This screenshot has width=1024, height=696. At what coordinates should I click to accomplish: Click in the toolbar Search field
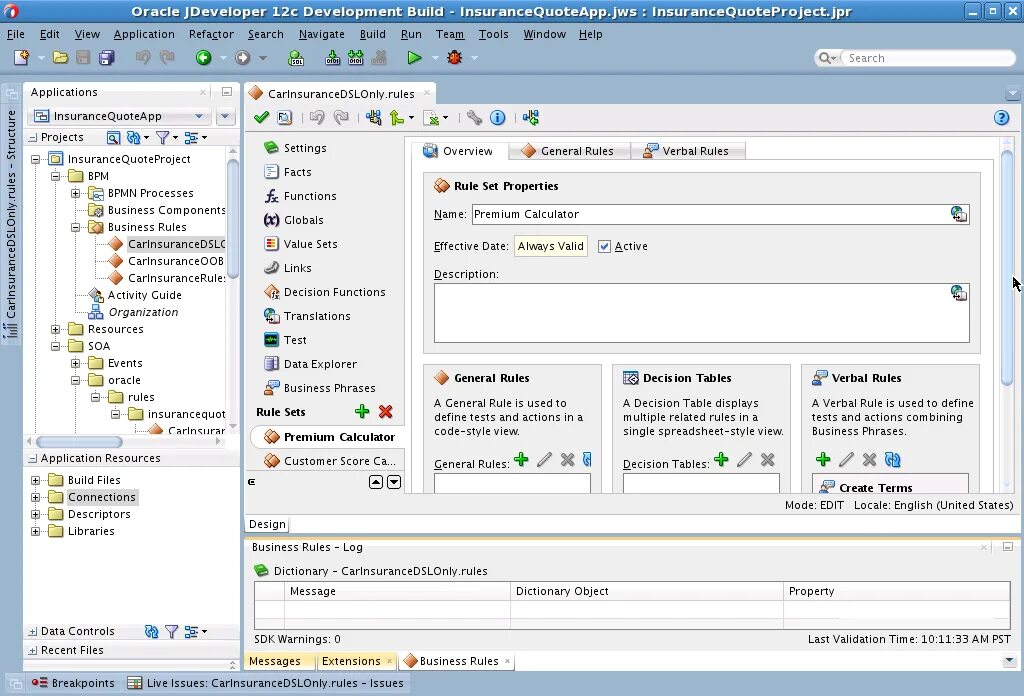927,58
